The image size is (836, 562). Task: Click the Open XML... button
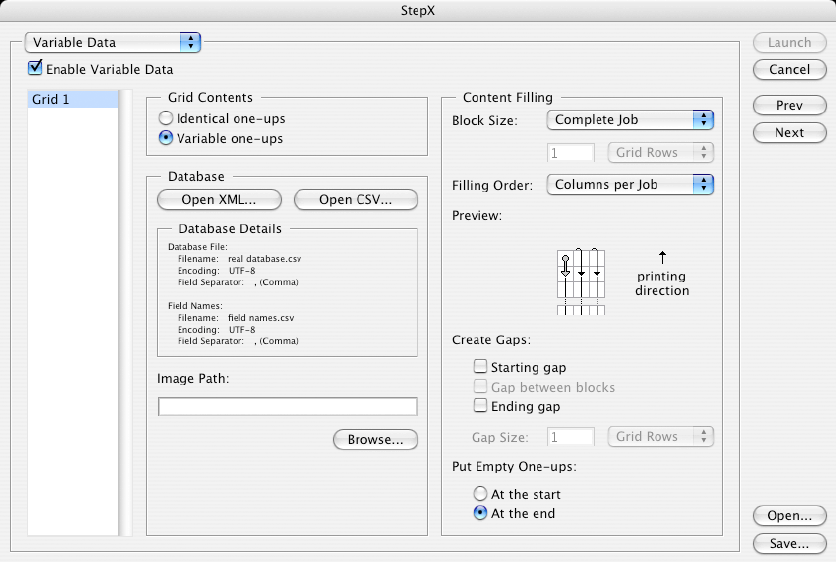pyautogui.click(x=219, y=200)
